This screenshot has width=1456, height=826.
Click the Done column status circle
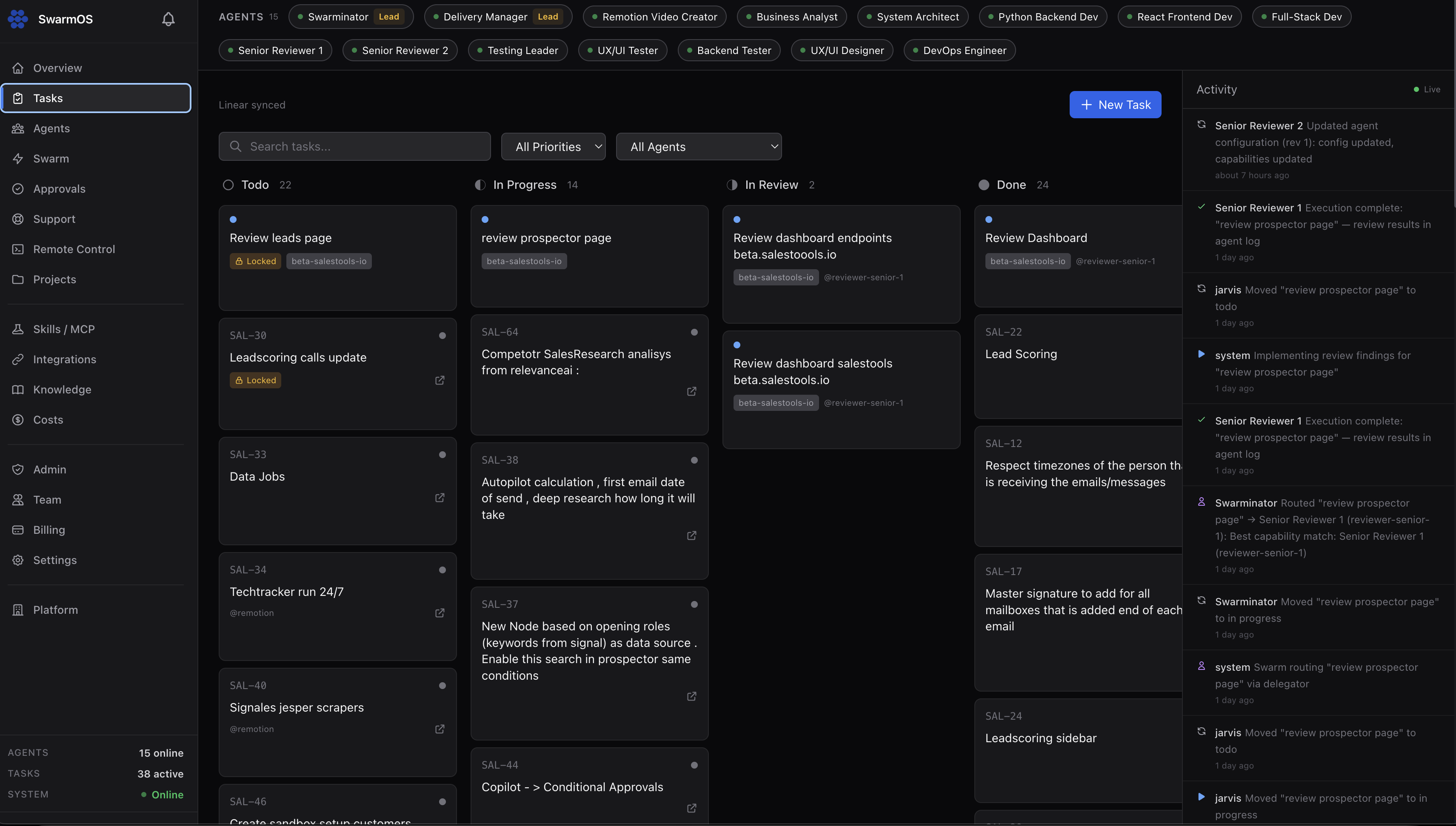(x=984, y=185)
